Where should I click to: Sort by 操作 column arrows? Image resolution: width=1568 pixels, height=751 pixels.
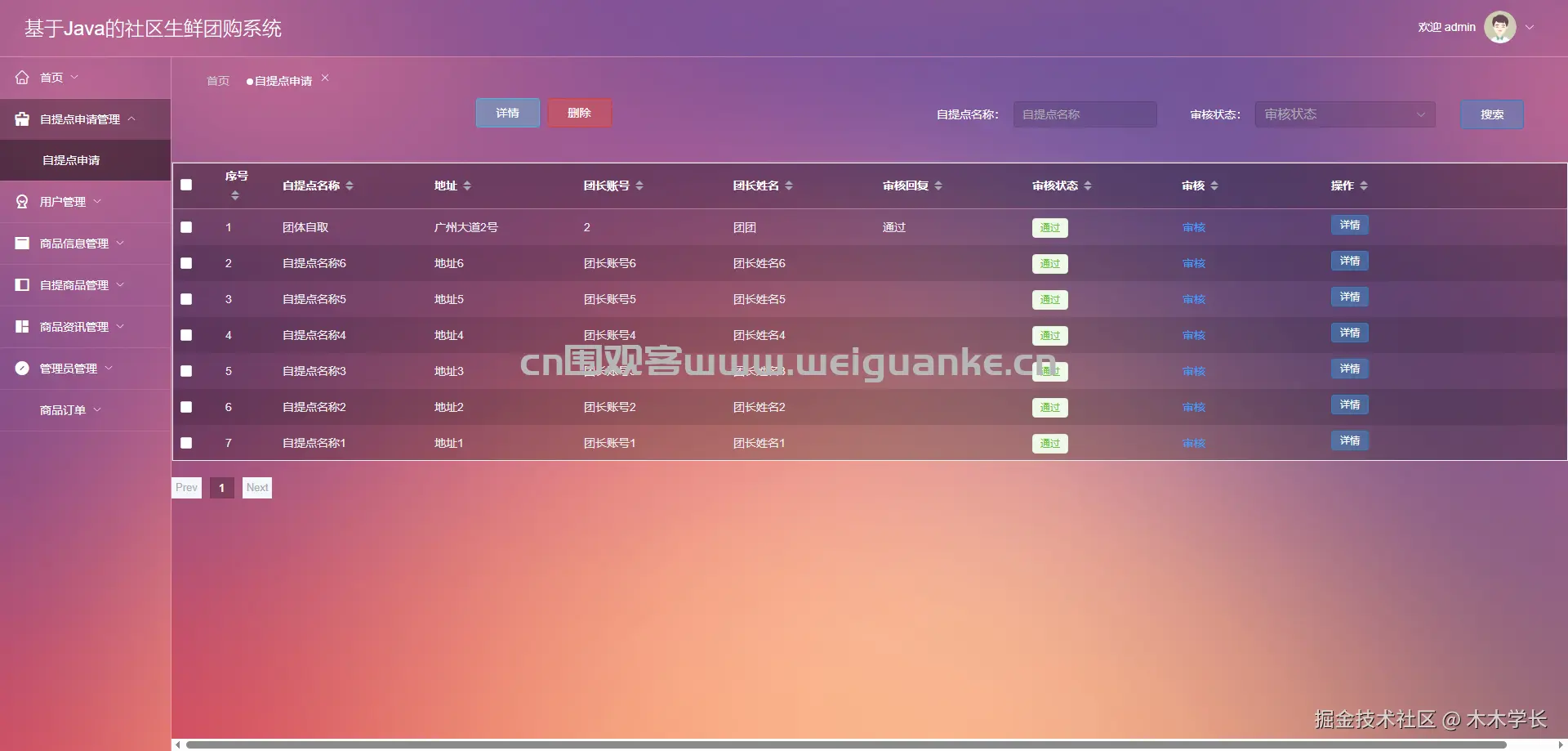[x=1364, y=186]
